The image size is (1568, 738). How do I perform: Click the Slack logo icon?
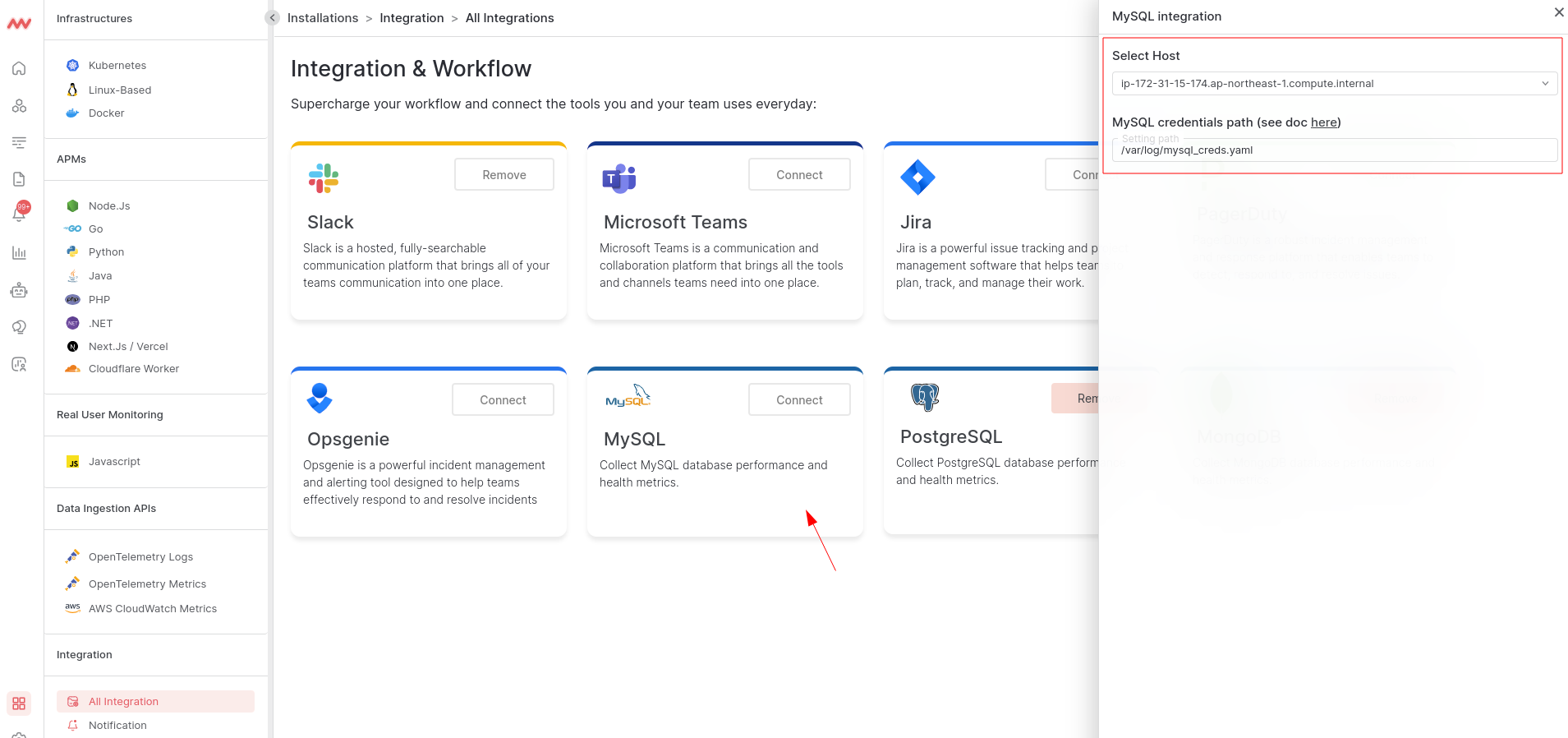pos(324,178)
